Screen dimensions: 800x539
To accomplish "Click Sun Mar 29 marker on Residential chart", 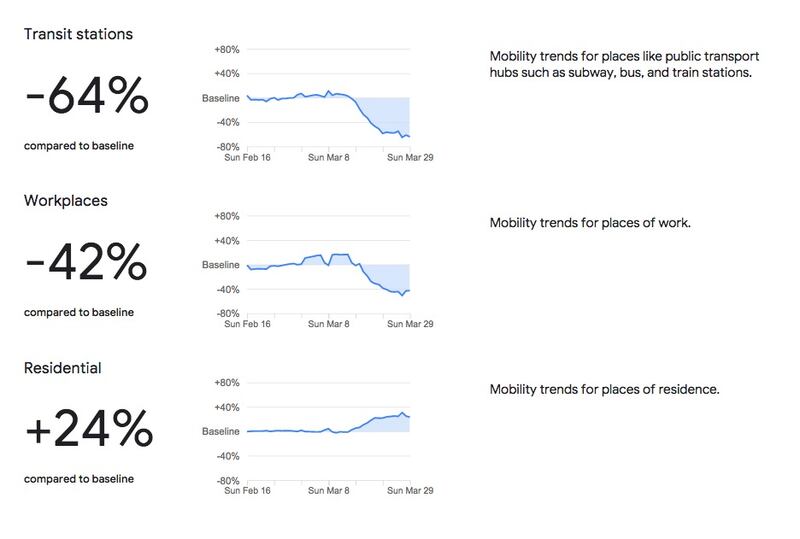I will [x=410, y=490].
